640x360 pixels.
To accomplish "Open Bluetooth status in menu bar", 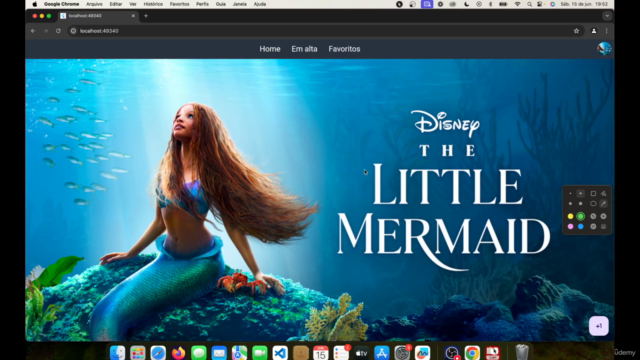I will 491,4.
